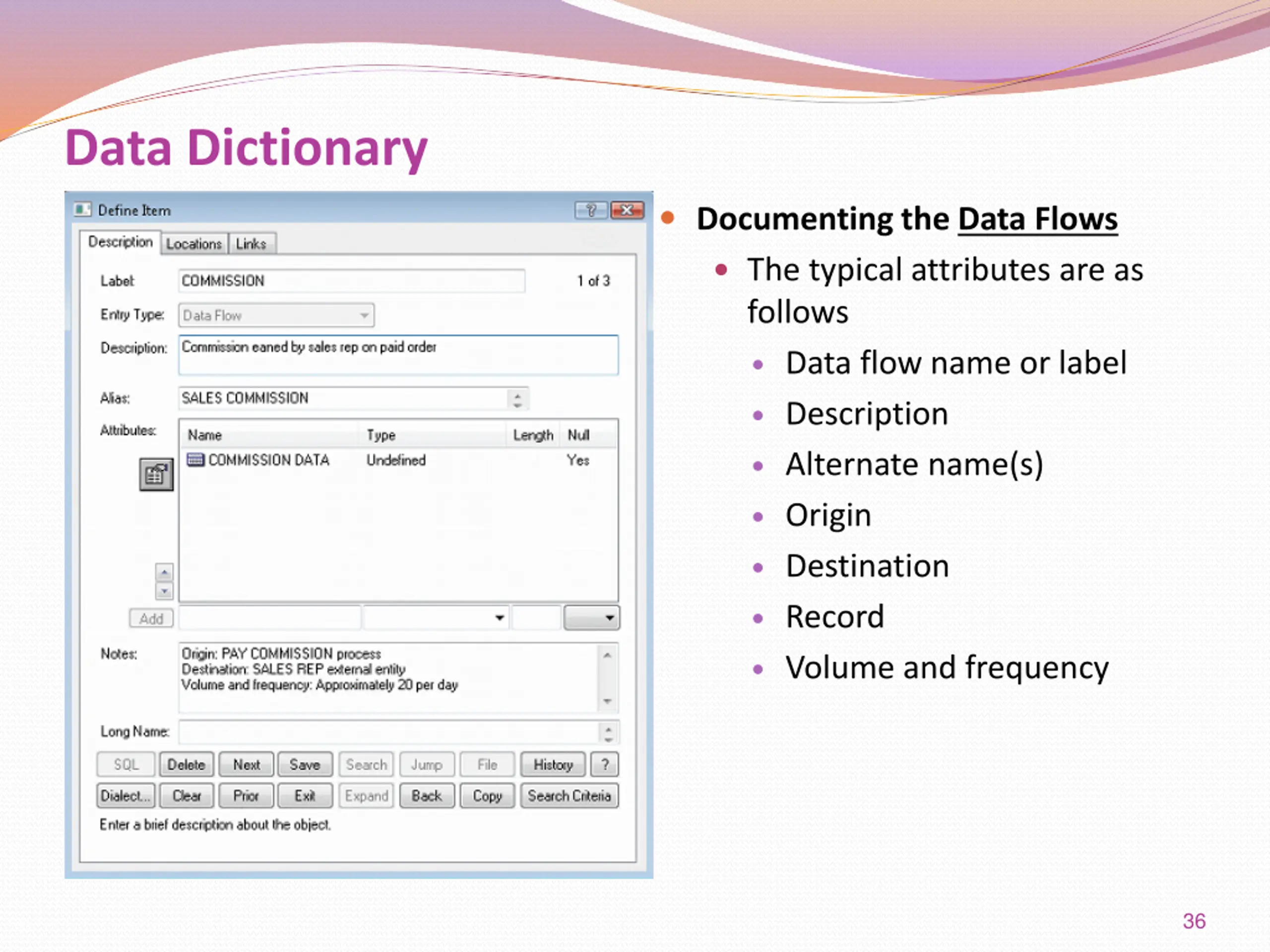This screenshot has width=1270, height=952.
Task: Open the History button
Action: coord(553,765)
